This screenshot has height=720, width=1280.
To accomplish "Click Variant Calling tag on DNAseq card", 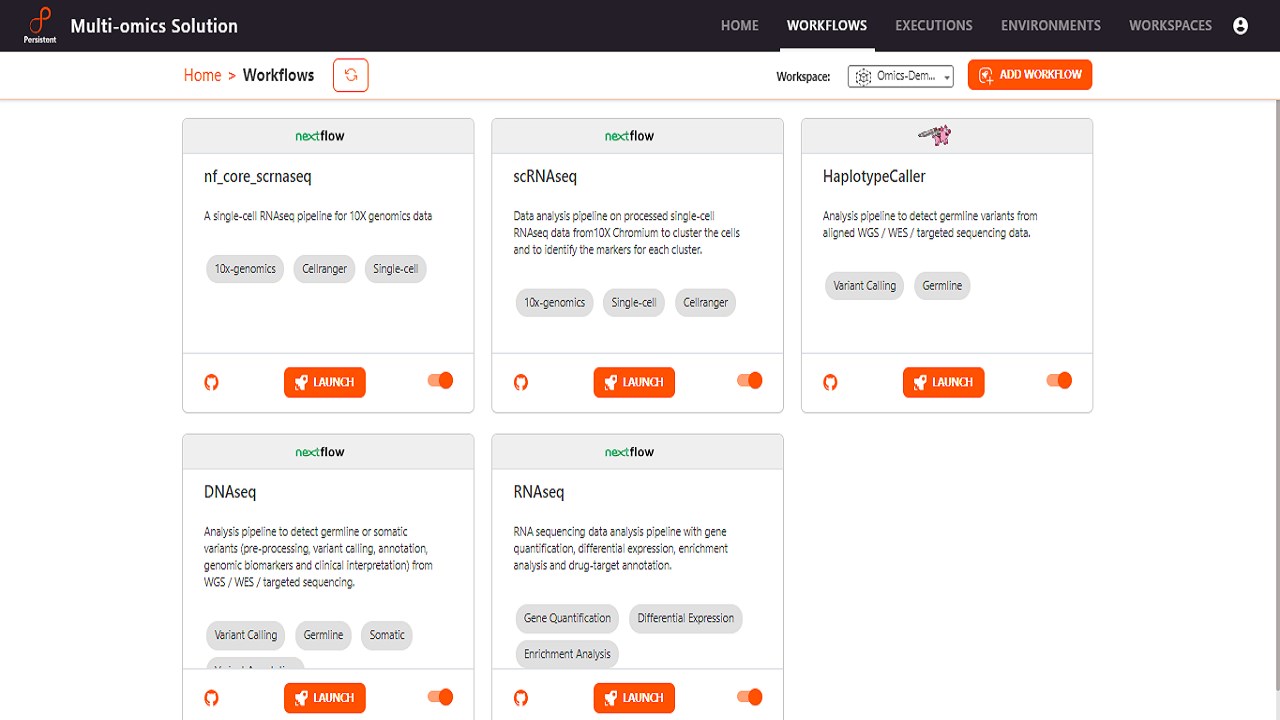I will [x=246, y=635].
